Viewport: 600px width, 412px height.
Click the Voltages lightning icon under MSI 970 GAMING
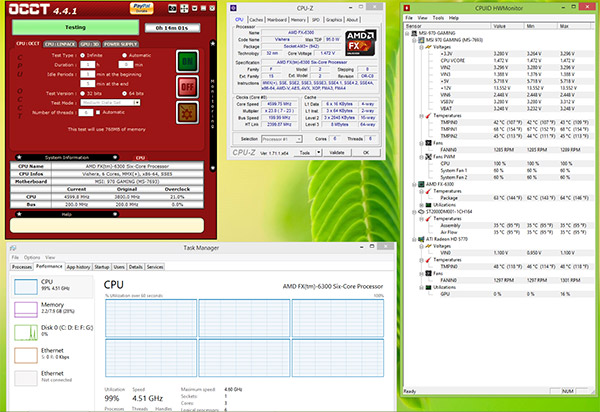coord(429,47)
